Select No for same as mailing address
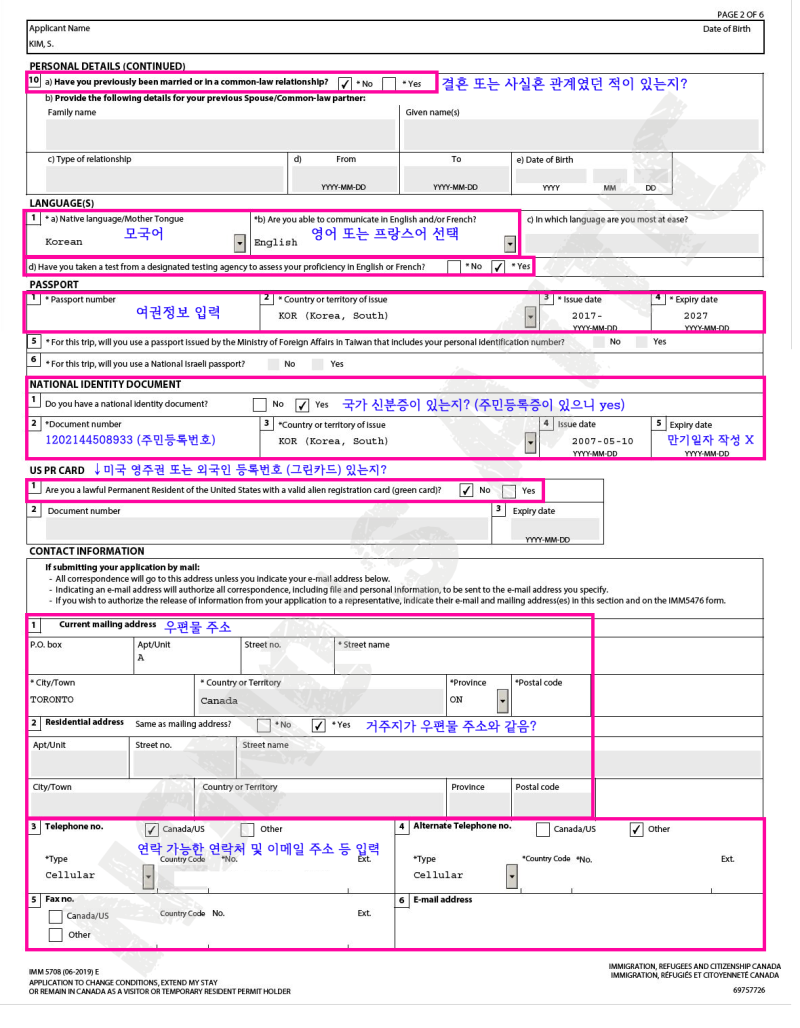The width and height of the screenshot is (800, 1028). [x=264, y=725]
